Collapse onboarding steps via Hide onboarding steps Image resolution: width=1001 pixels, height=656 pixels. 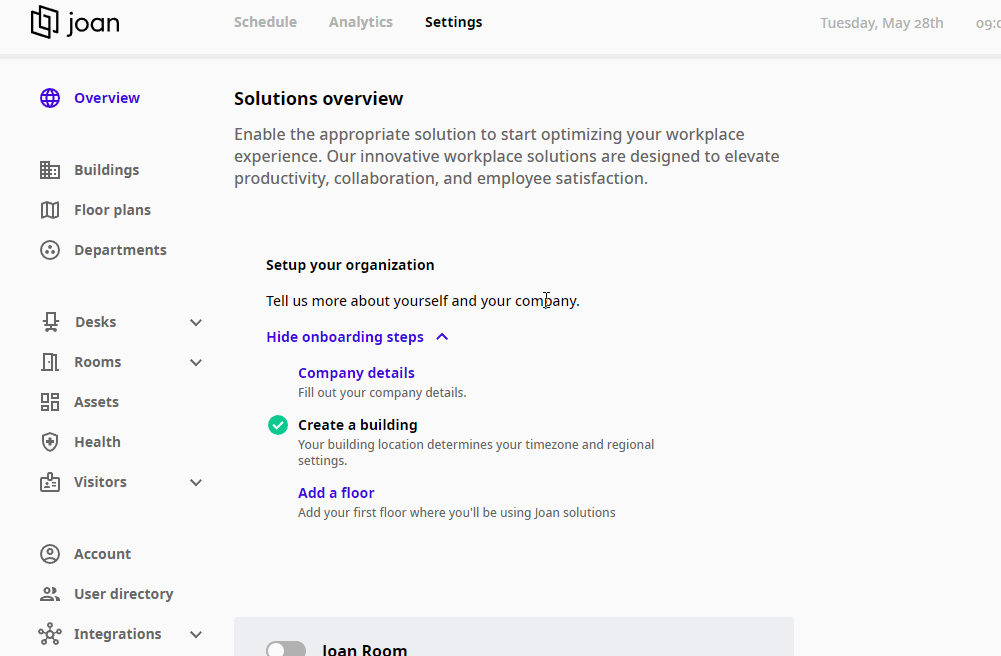(x=345, y=337)
